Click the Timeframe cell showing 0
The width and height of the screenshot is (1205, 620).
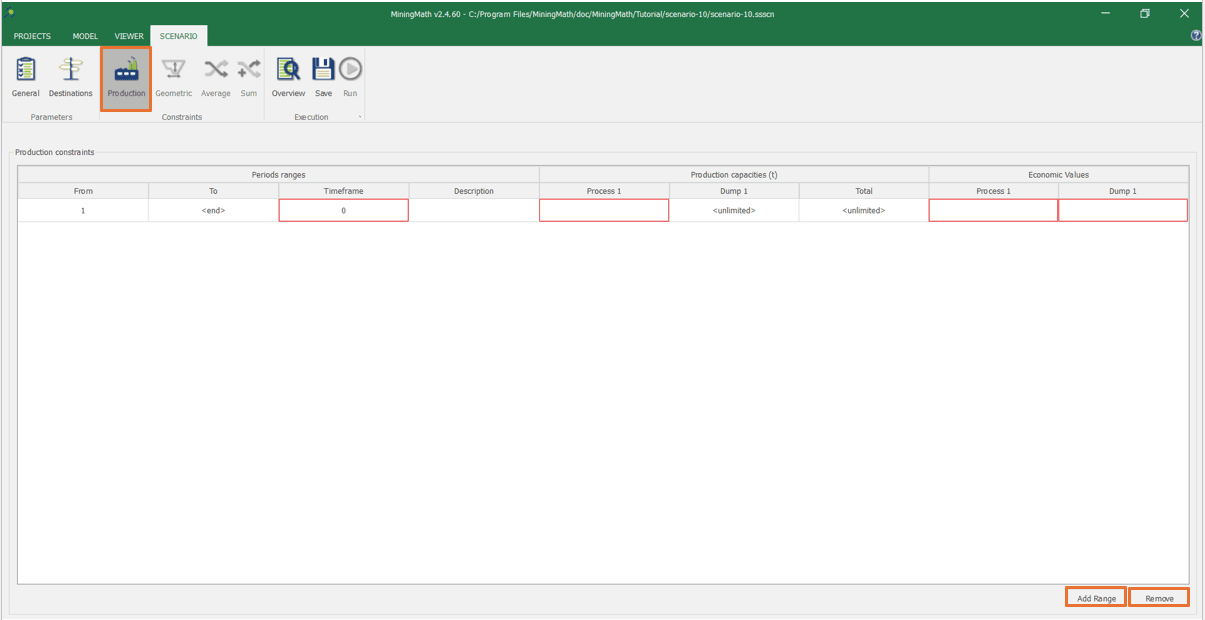(343, 211)
